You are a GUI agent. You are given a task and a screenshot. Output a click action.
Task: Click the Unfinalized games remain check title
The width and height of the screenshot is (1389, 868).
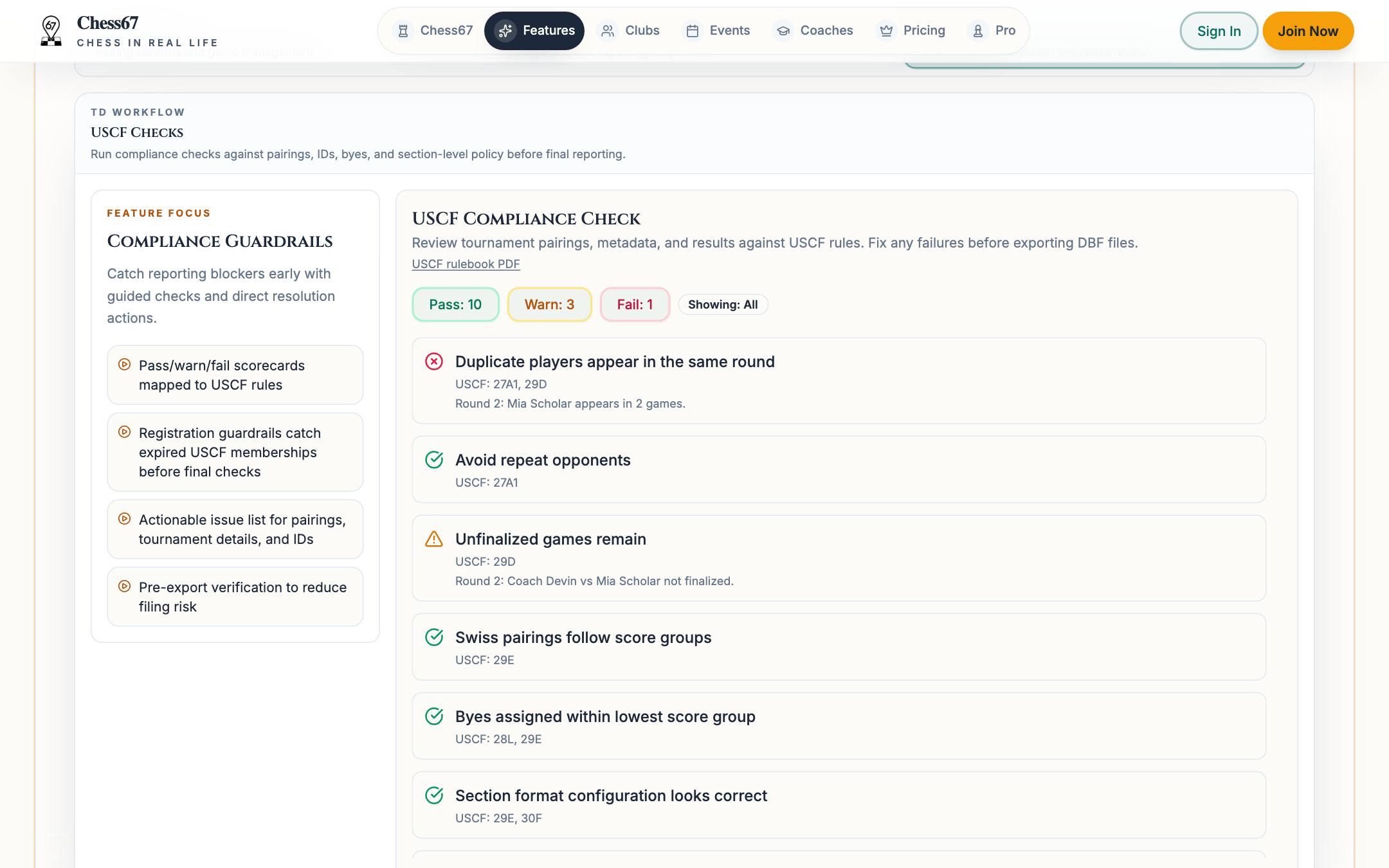[x=550, y=539]
